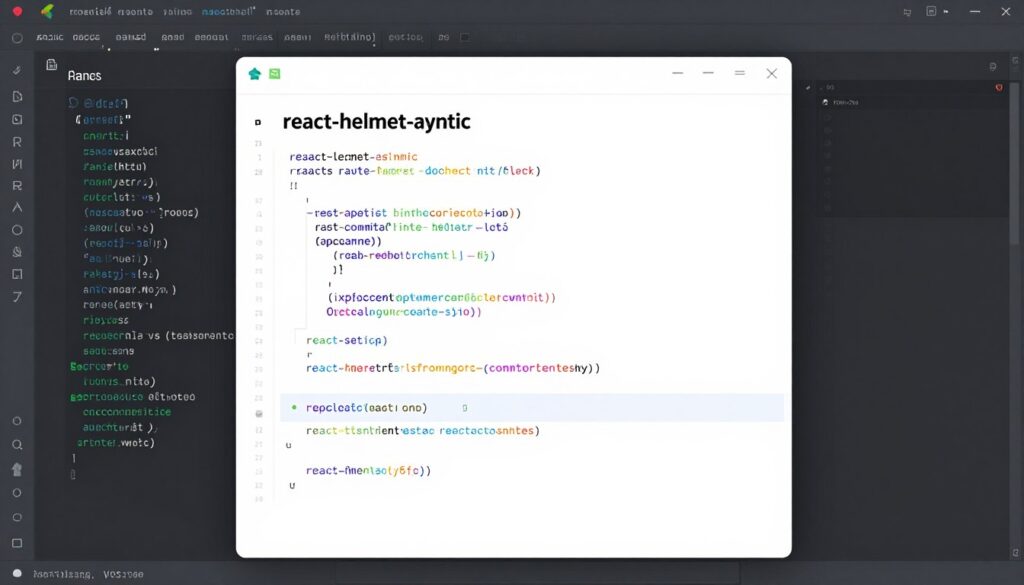The width and height of the screenshot is (1024, 585).
Task: Tick the square checkbox ending the toolbar row
Action: click(x=465, y=37)
